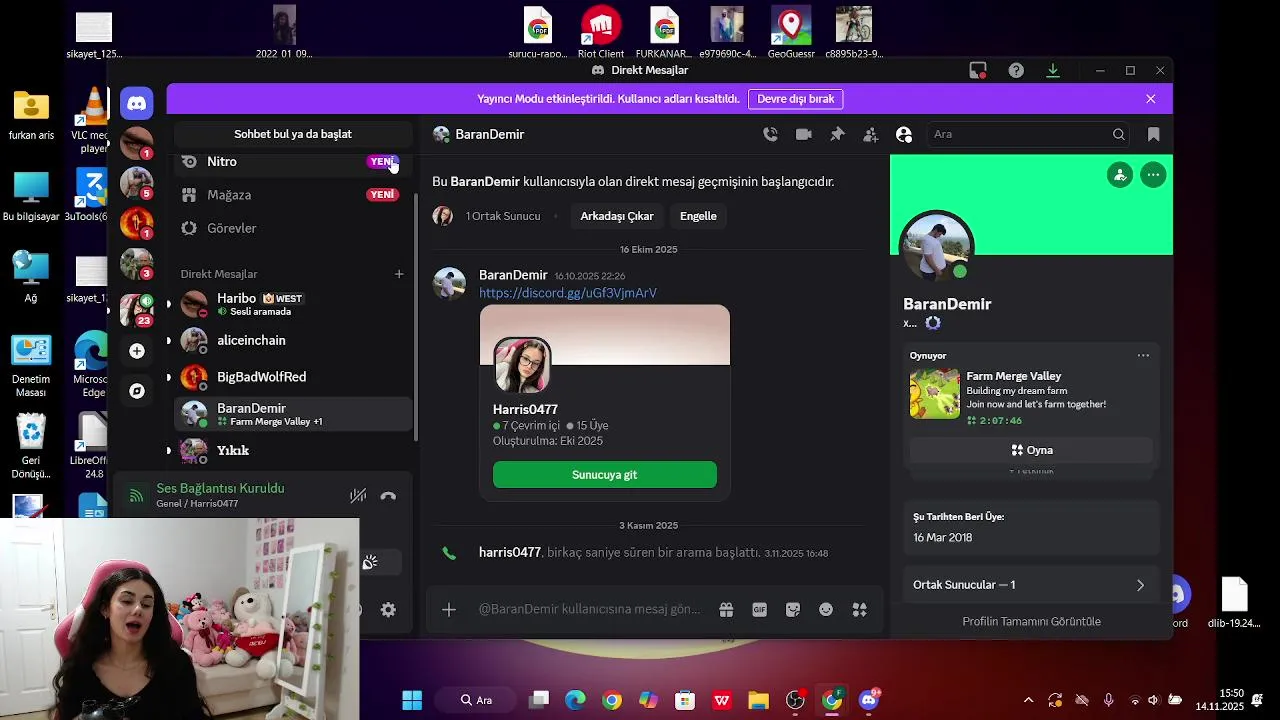Open the Windows Start menu
This screenshot has width=1280, height=720.
click(412, 700)
